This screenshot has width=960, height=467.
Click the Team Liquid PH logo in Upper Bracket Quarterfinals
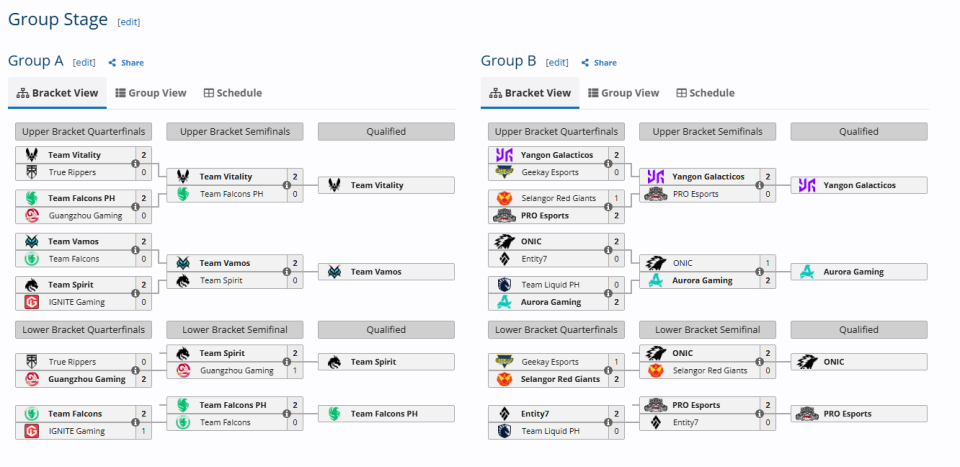504,285
